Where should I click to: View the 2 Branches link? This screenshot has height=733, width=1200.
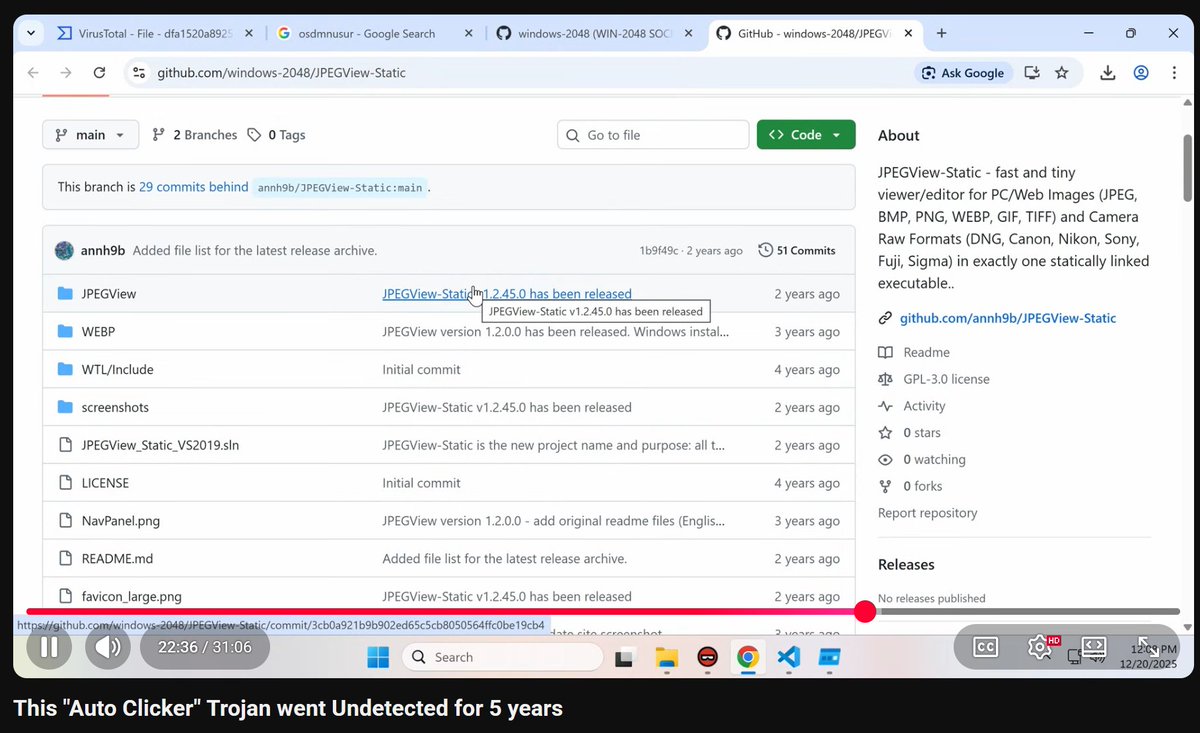pyautogui.click(x=195, y=135)
